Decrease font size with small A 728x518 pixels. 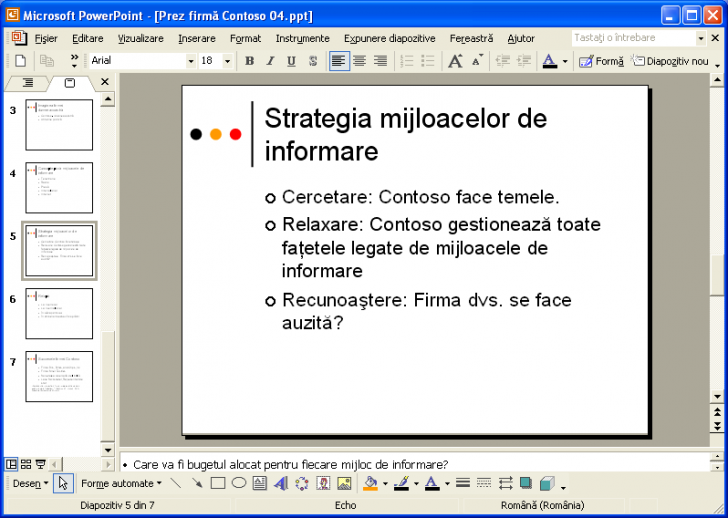click(477, 61)
